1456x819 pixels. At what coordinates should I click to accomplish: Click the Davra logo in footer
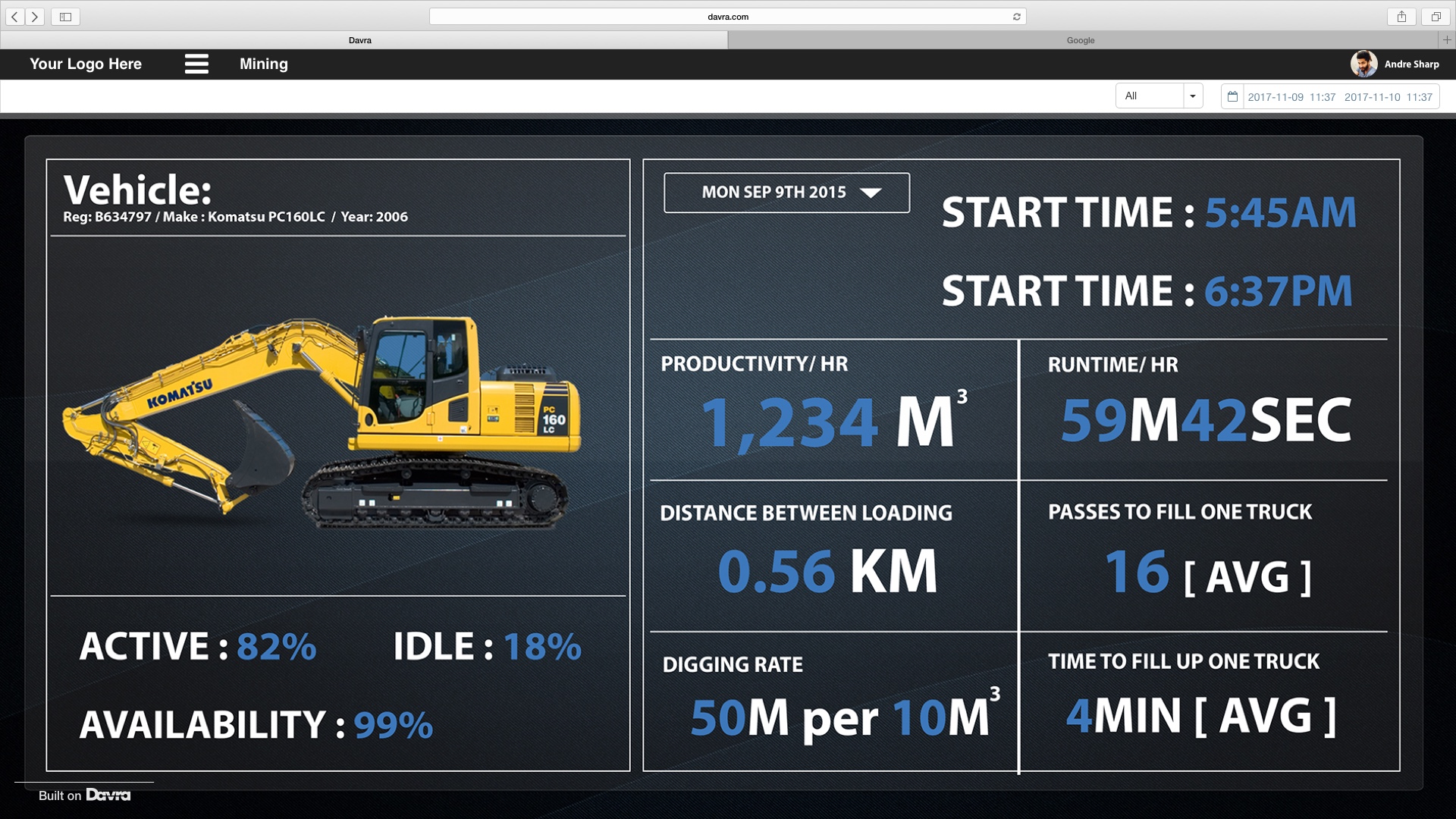pyautogui.click(x=108, y=795)
